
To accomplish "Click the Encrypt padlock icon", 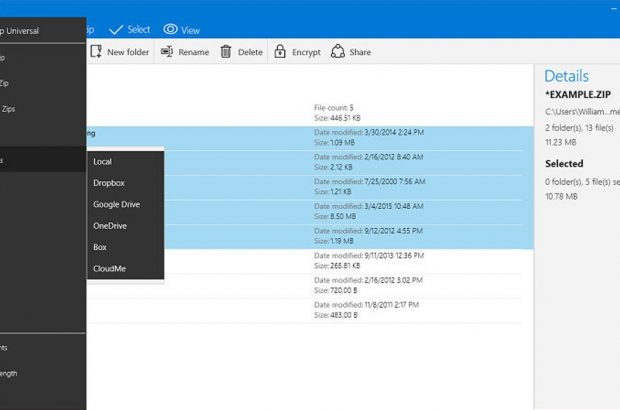I will tap(280, 52).
